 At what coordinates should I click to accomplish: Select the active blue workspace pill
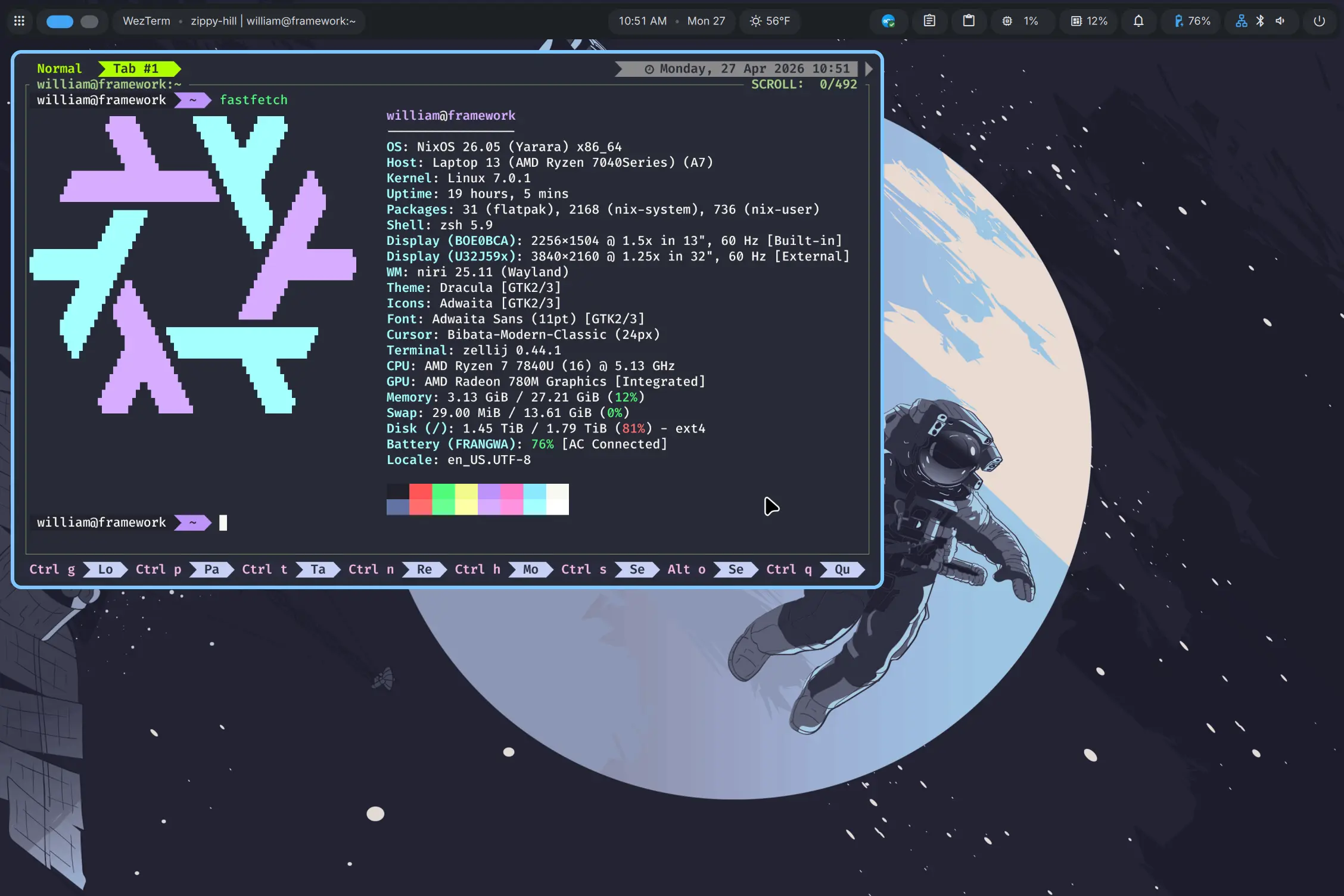click(x=59, y=21)
